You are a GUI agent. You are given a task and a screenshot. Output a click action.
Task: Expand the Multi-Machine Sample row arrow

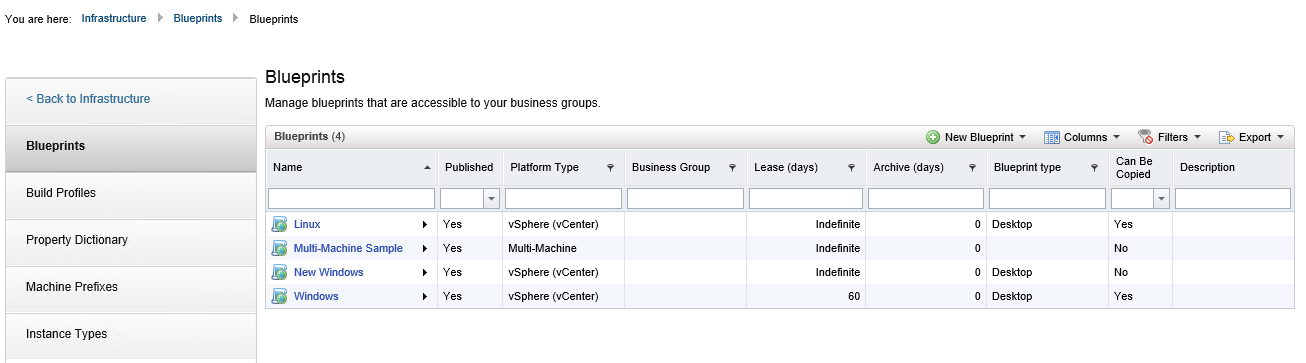coord(426,248)
